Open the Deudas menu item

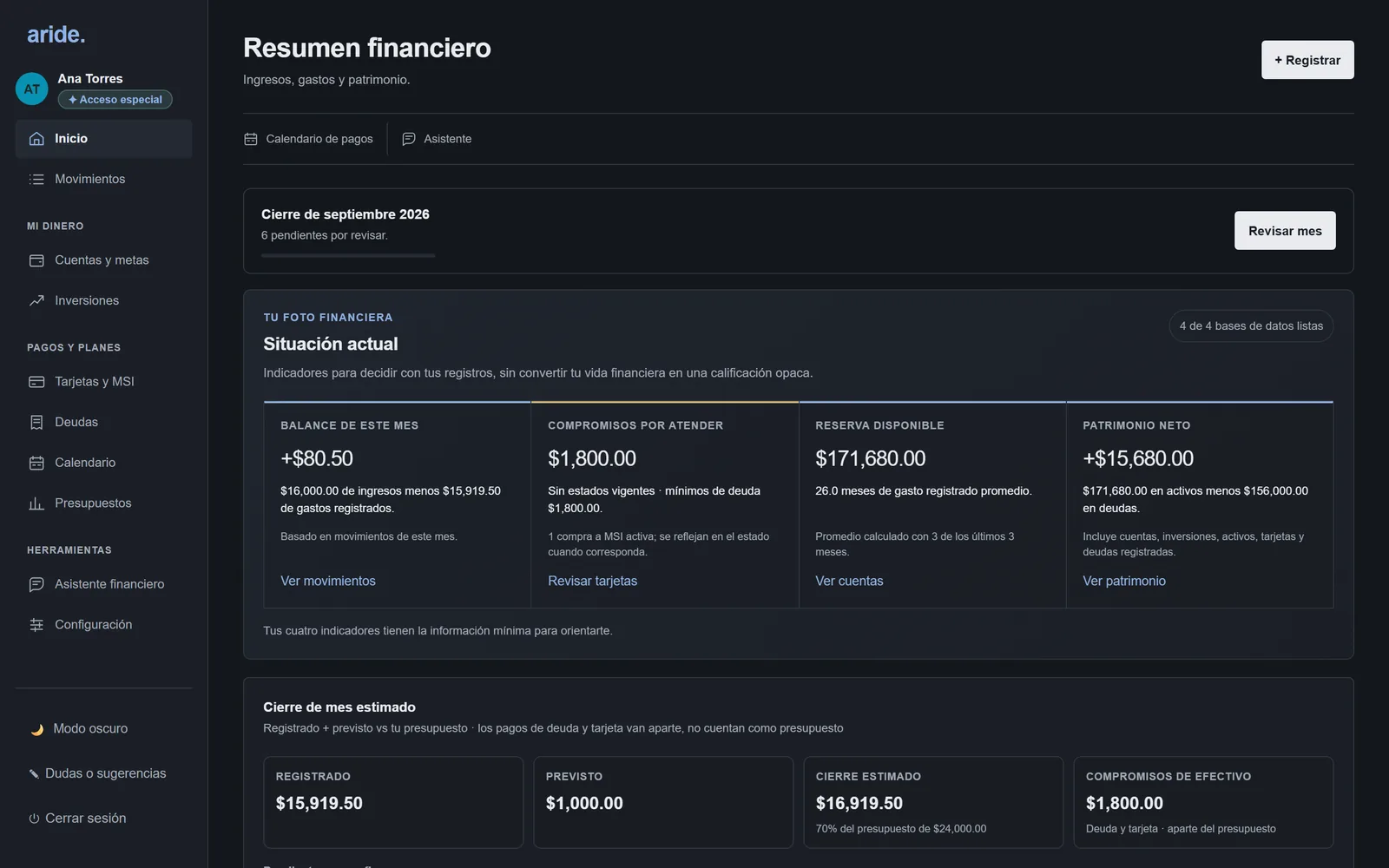[x=103, y=422]
